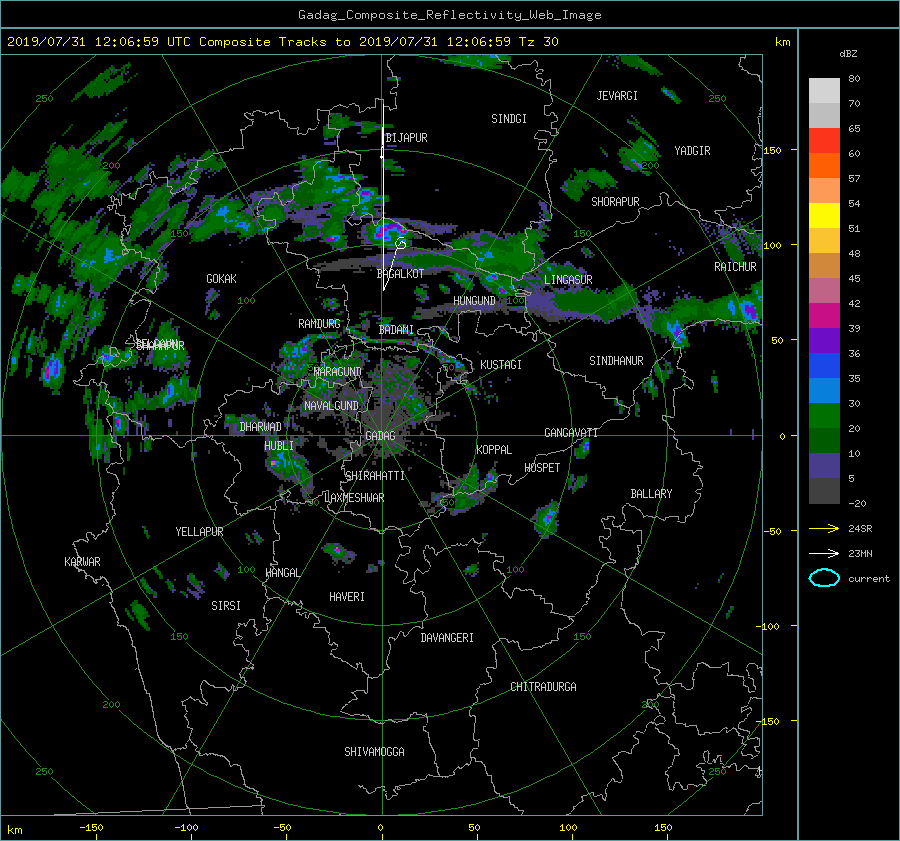This screenshot has height=841, width=900.
Task: Click the storm cell marker above BAGALKOT
Action: (401, 243)
